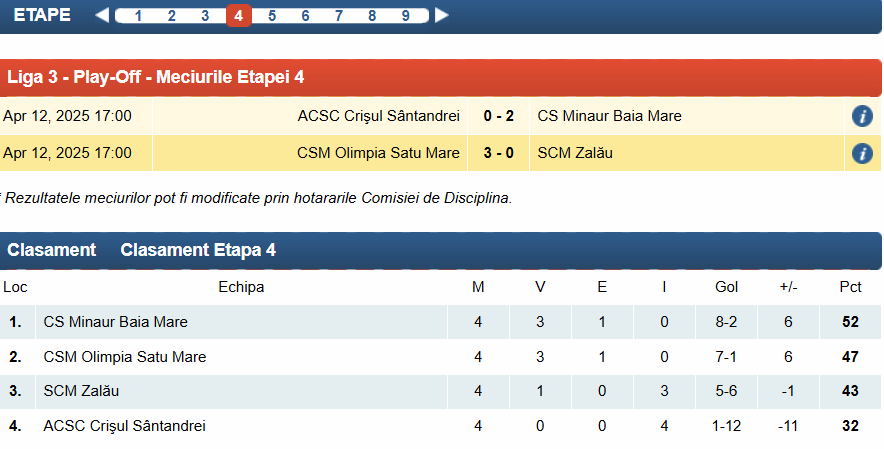884x449 pixels.
Task: Open info icon for Crișul Sântandrei match
Action: 862,116
